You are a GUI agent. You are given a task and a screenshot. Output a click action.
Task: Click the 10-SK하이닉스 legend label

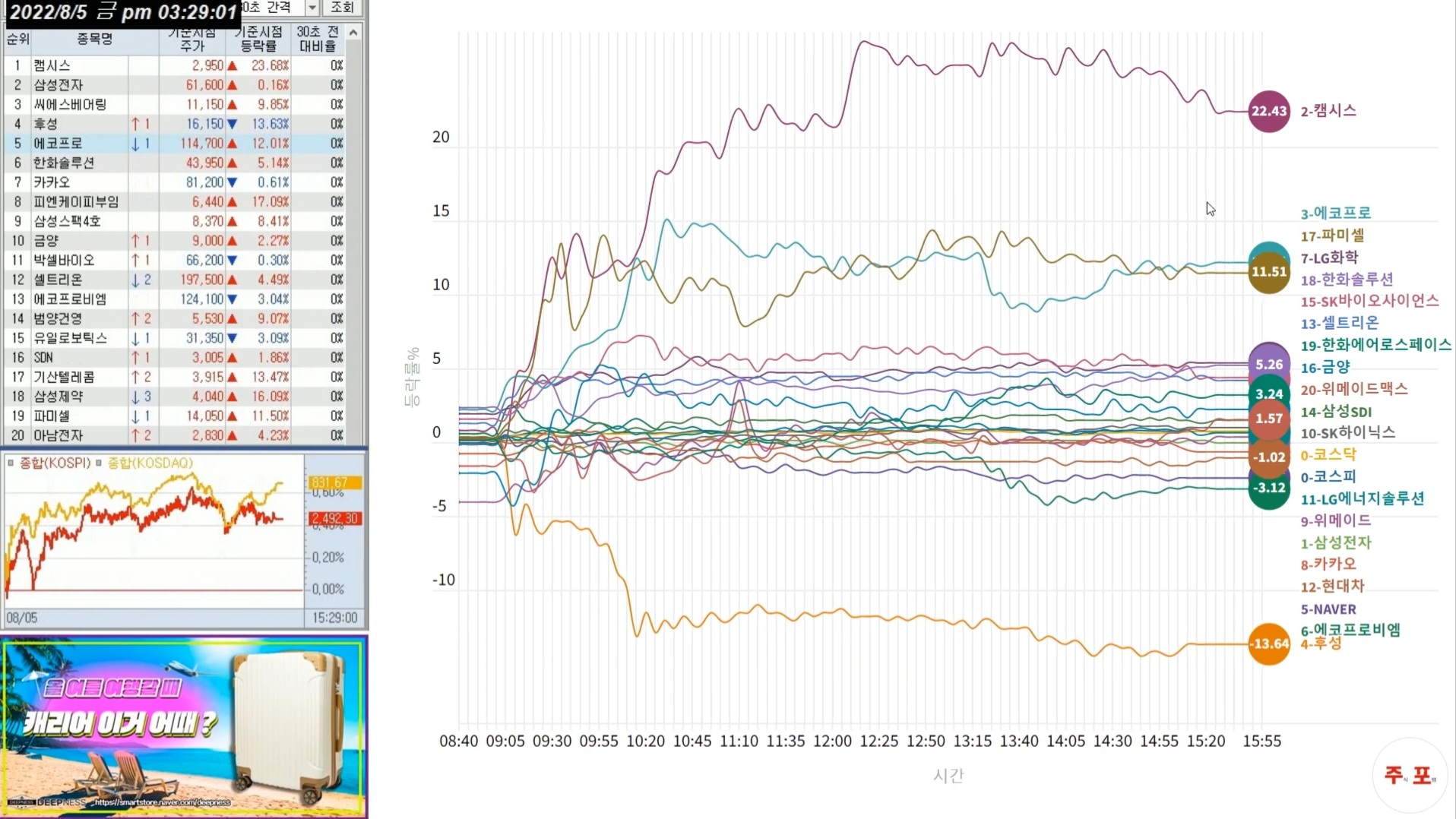(x=1347, y=433)
